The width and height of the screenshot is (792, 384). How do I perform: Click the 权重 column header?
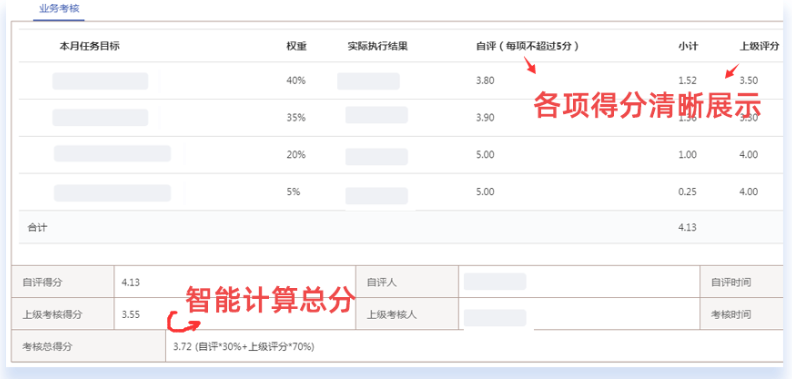pos(296,46)
